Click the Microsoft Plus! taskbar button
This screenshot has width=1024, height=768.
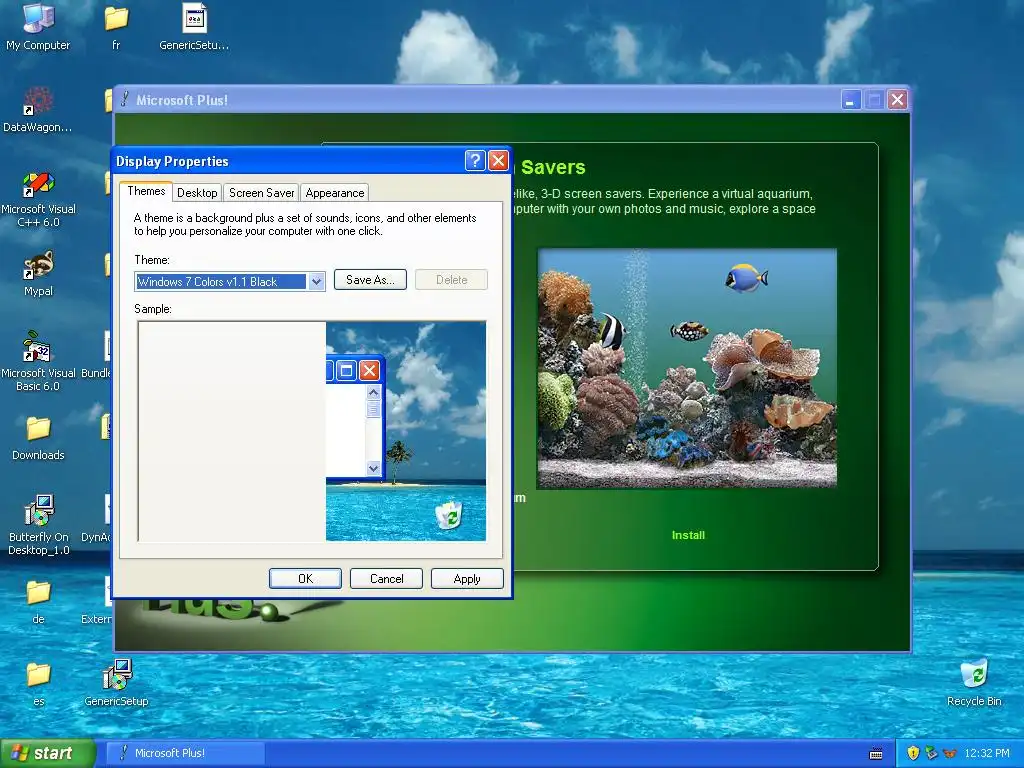185,753
